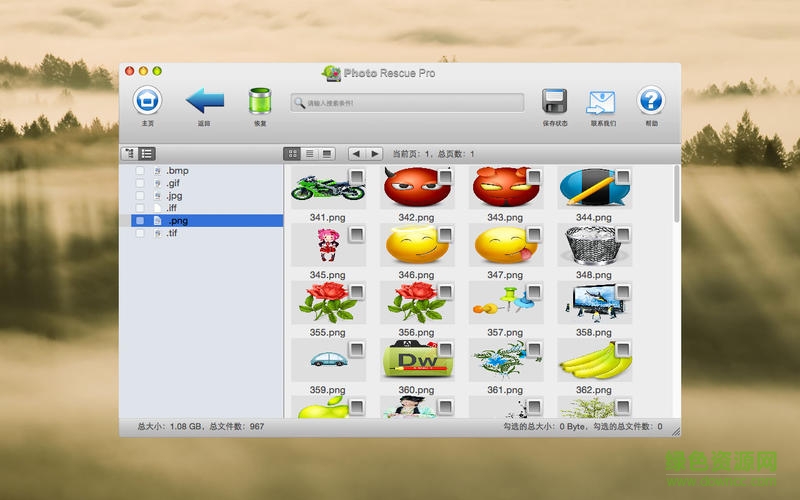Select the red rose thumbnail 356.png

(x=416, y=303)
